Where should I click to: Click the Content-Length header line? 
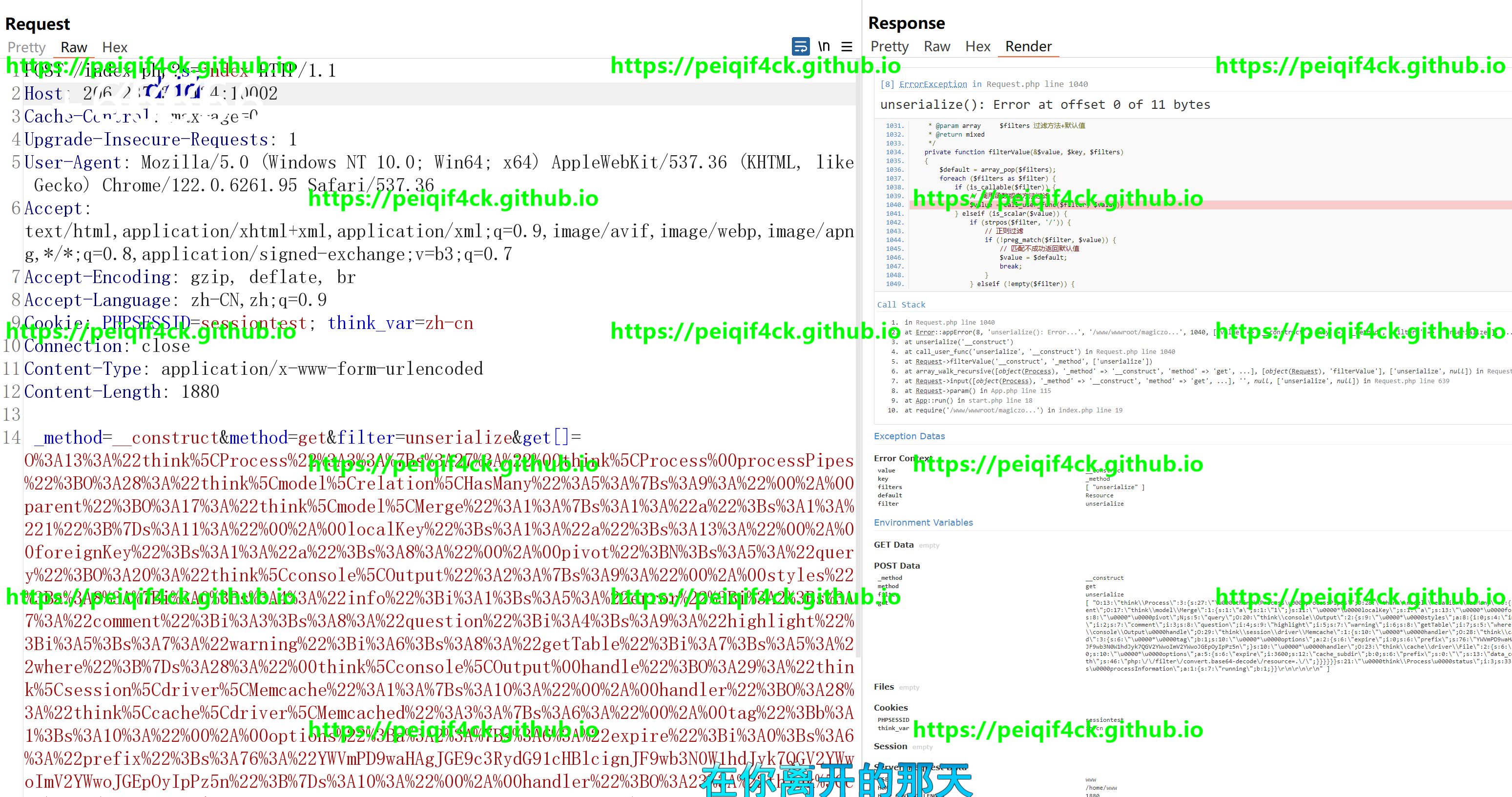122,391
